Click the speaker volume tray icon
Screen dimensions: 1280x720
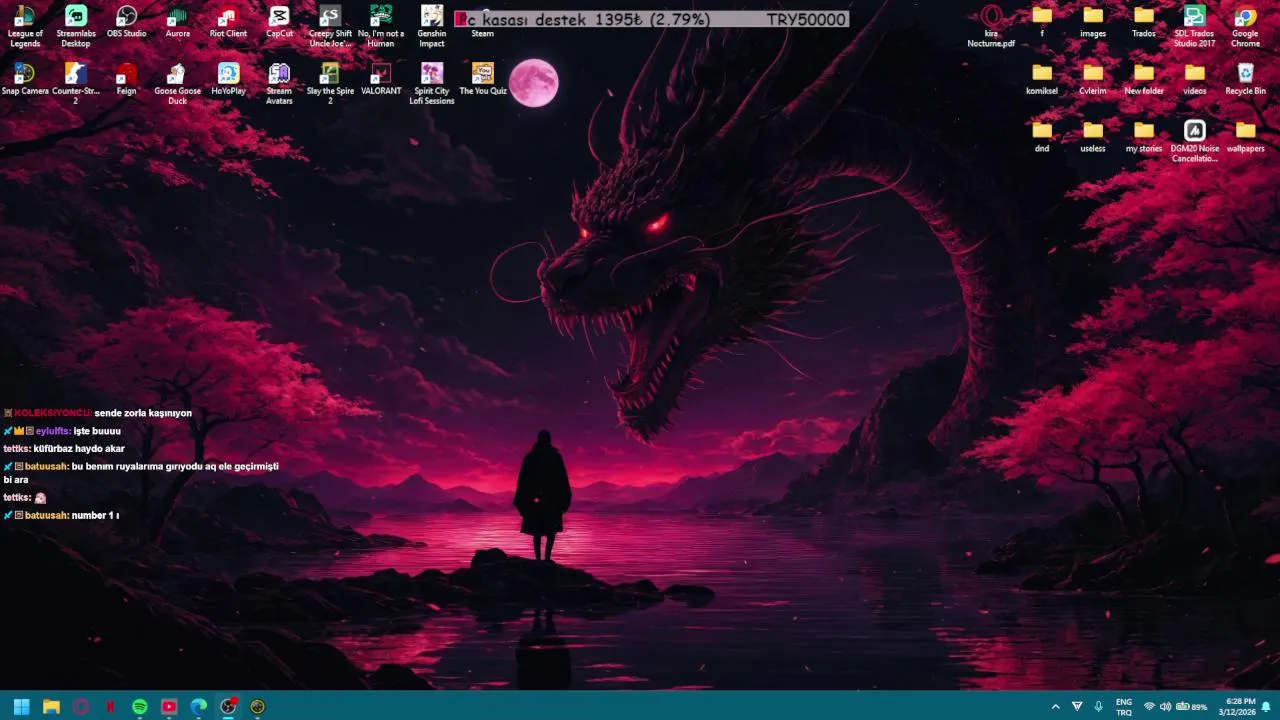1165,707
